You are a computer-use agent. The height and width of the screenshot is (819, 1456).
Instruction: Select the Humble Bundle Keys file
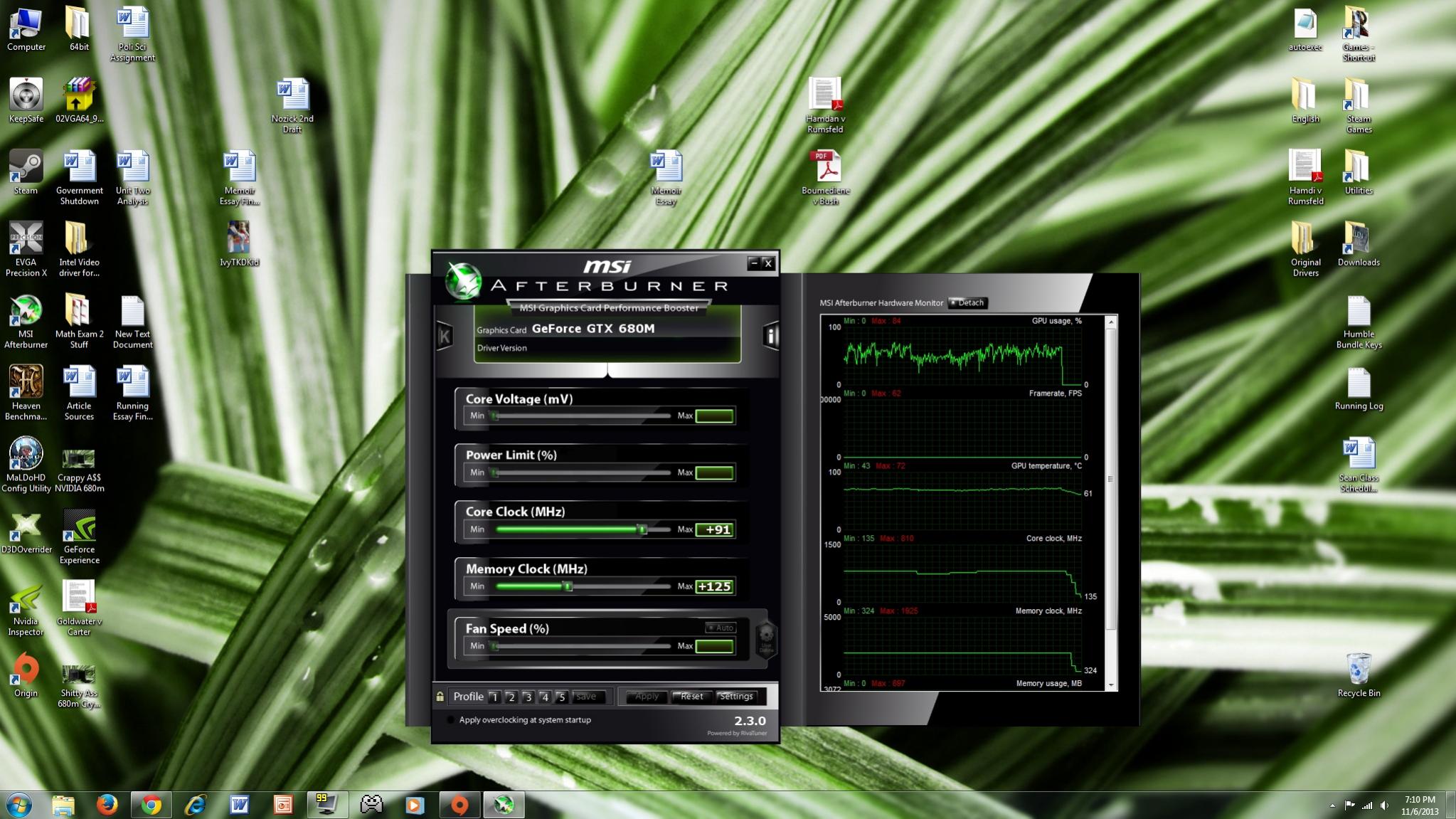(x=1359, y=322)
